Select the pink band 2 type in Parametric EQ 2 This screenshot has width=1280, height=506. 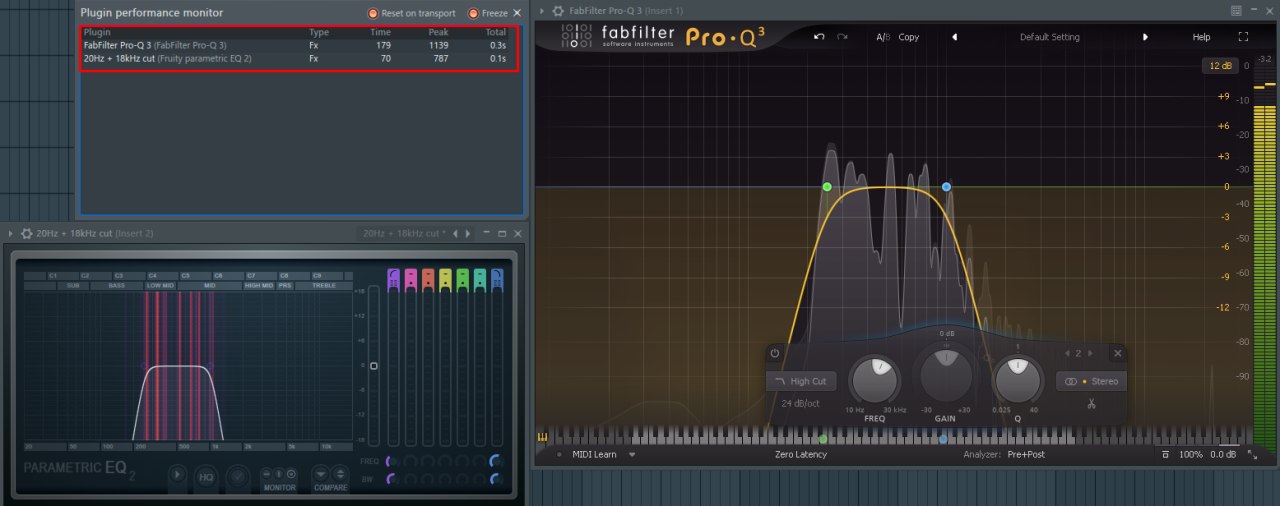point(411,278)
